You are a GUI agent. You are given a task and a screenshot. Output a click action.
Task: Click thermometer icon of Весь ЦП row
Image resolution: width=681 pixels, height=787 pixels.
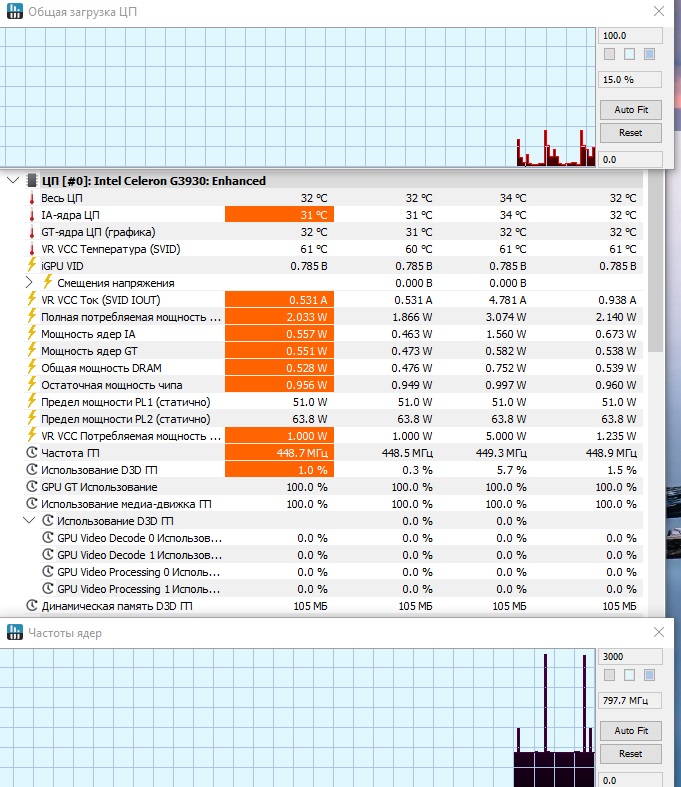(x=32, y=198)
